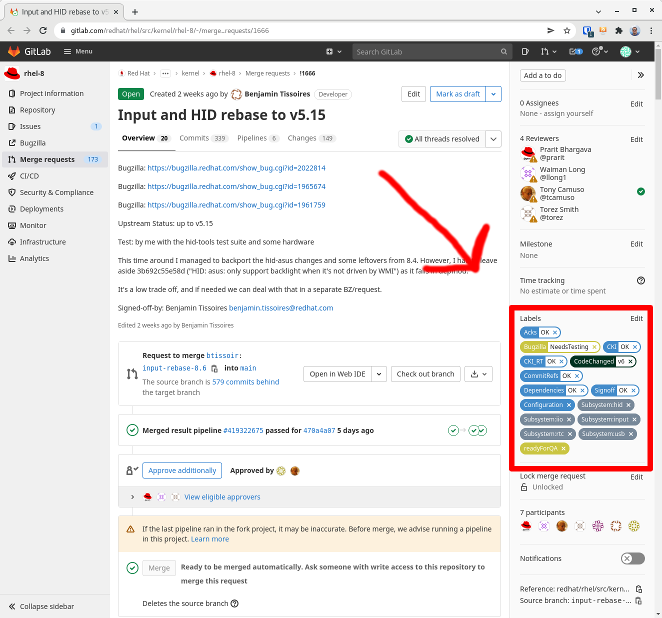This screenshot has height=618, width=662.
Task: Click the Approve additionally button
Action: [x=181, y=470]
